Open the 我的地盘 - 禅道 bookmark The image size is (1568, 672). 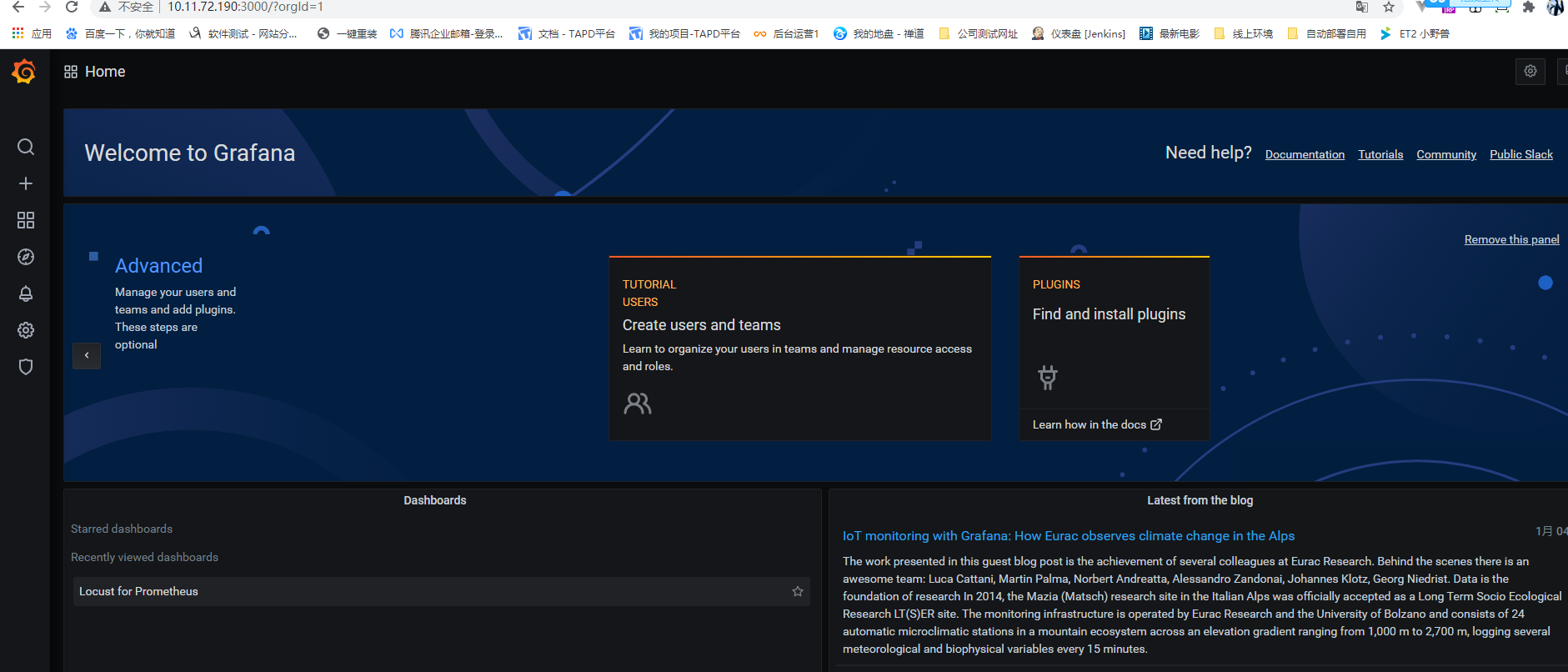pos(879,34)
